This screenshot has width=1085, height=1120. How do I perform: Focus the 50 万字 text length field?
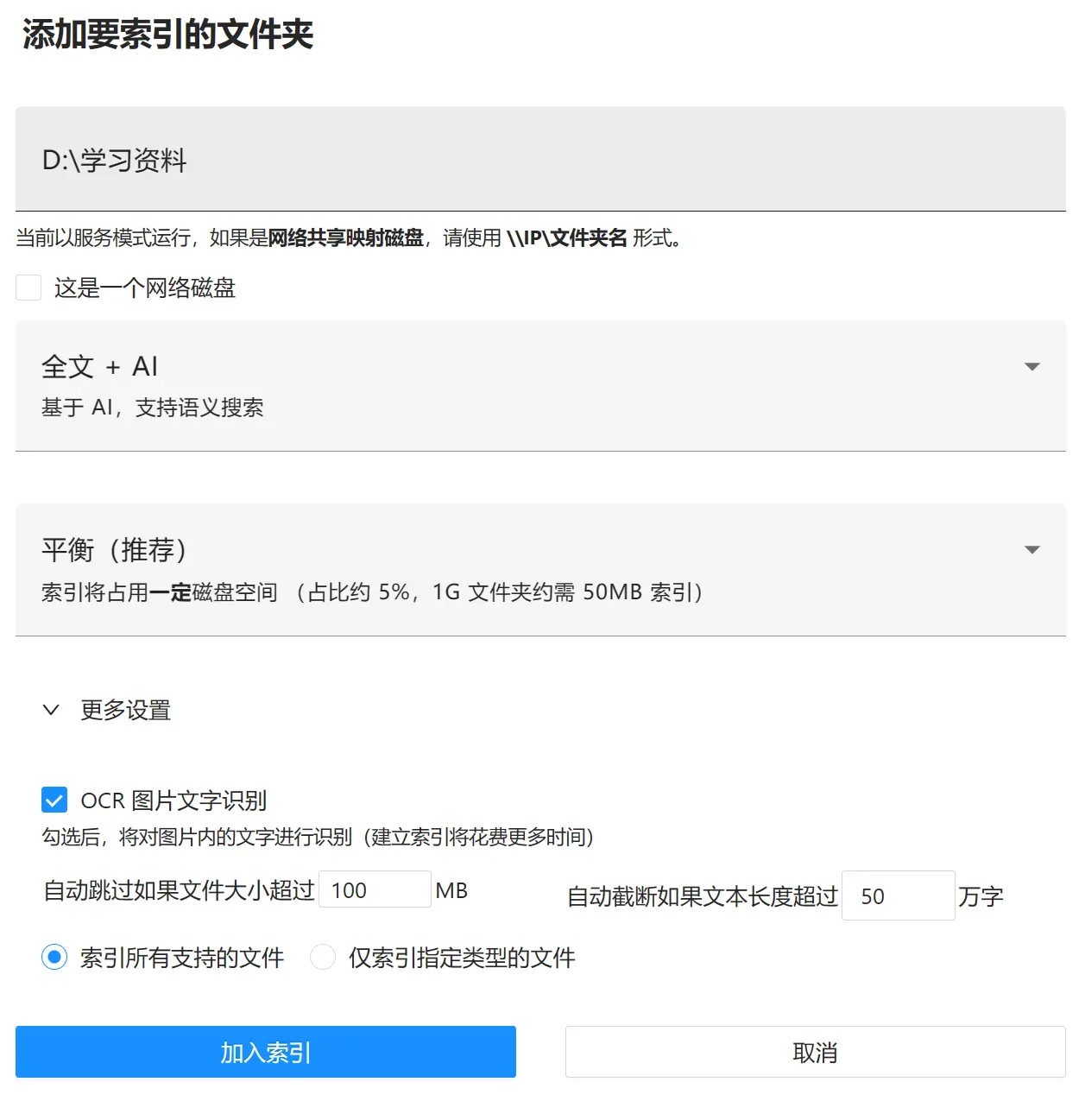(898, 896)
